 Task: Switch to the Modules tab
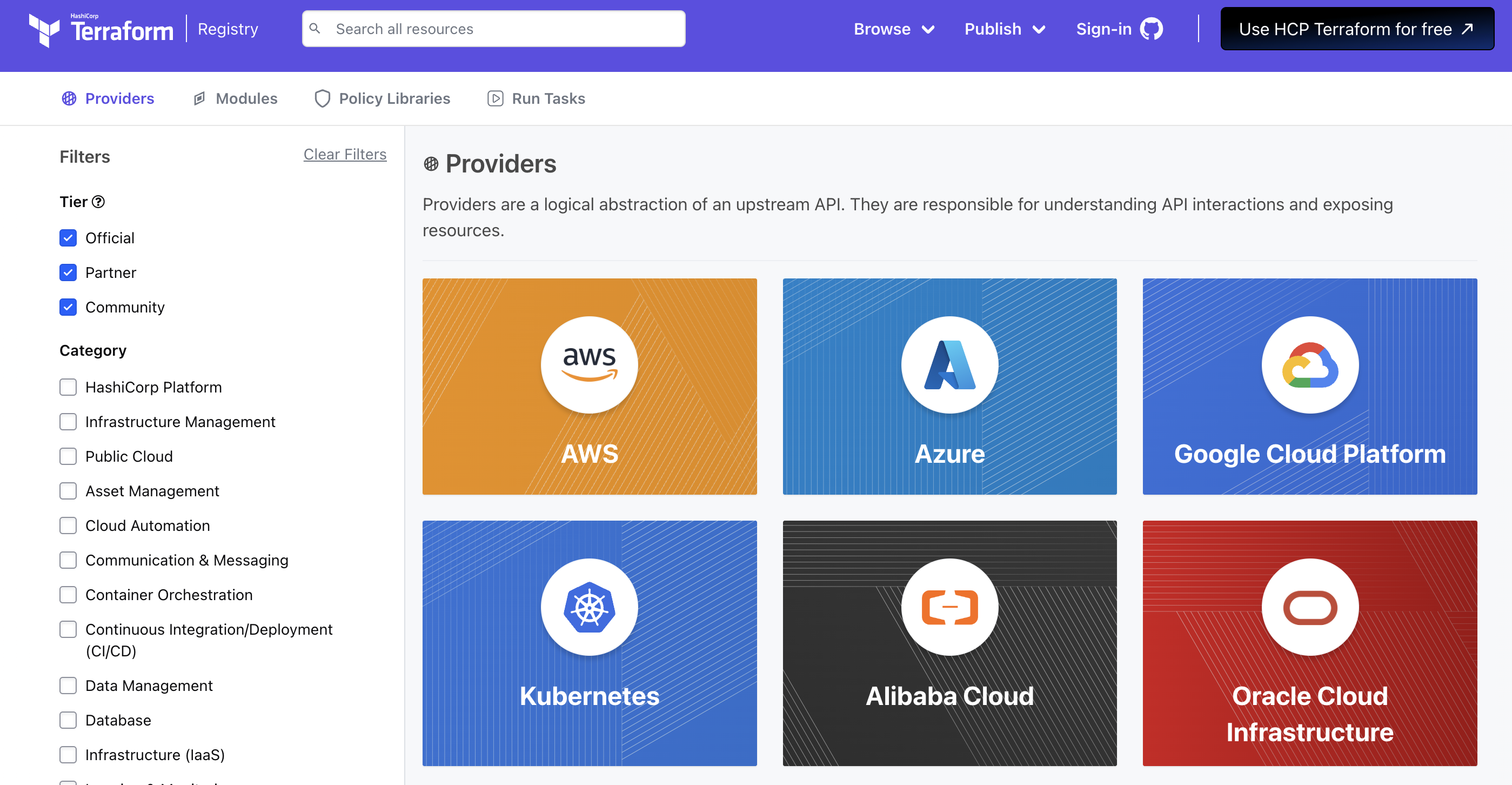point(236,98)
